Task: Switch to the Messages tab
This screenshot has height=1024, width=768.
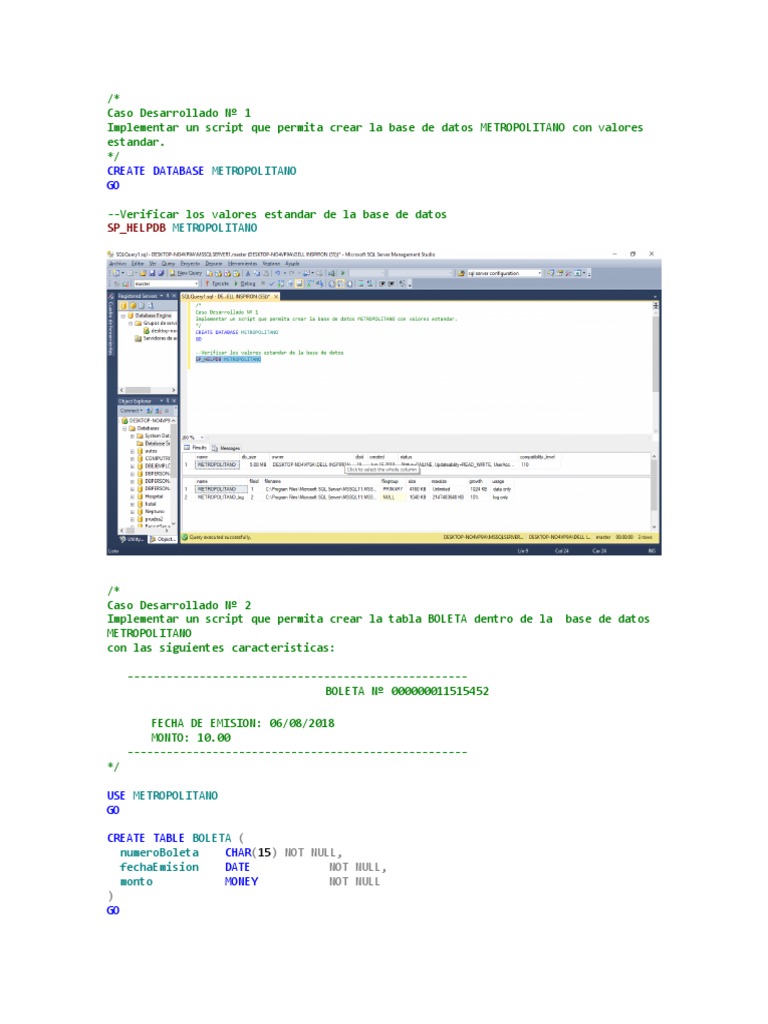Action: 227,448
